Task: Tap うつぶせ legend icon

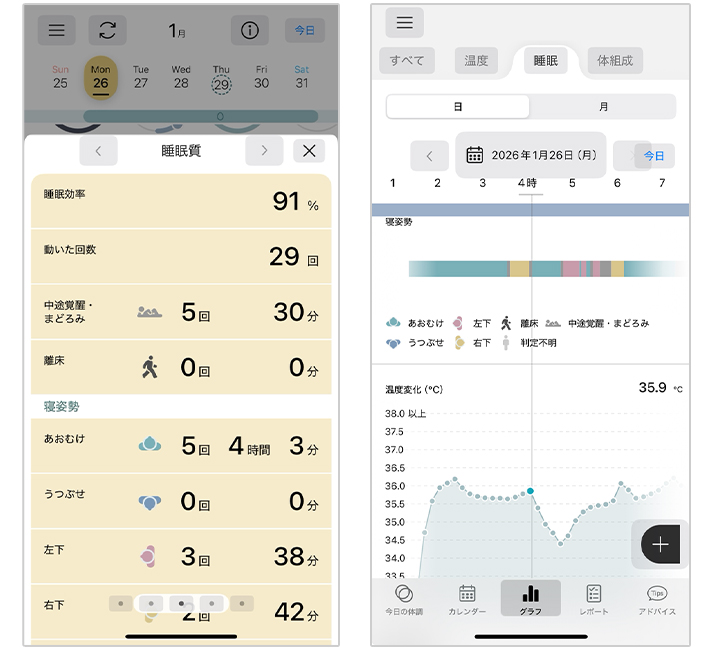Action: pos(393,343)
